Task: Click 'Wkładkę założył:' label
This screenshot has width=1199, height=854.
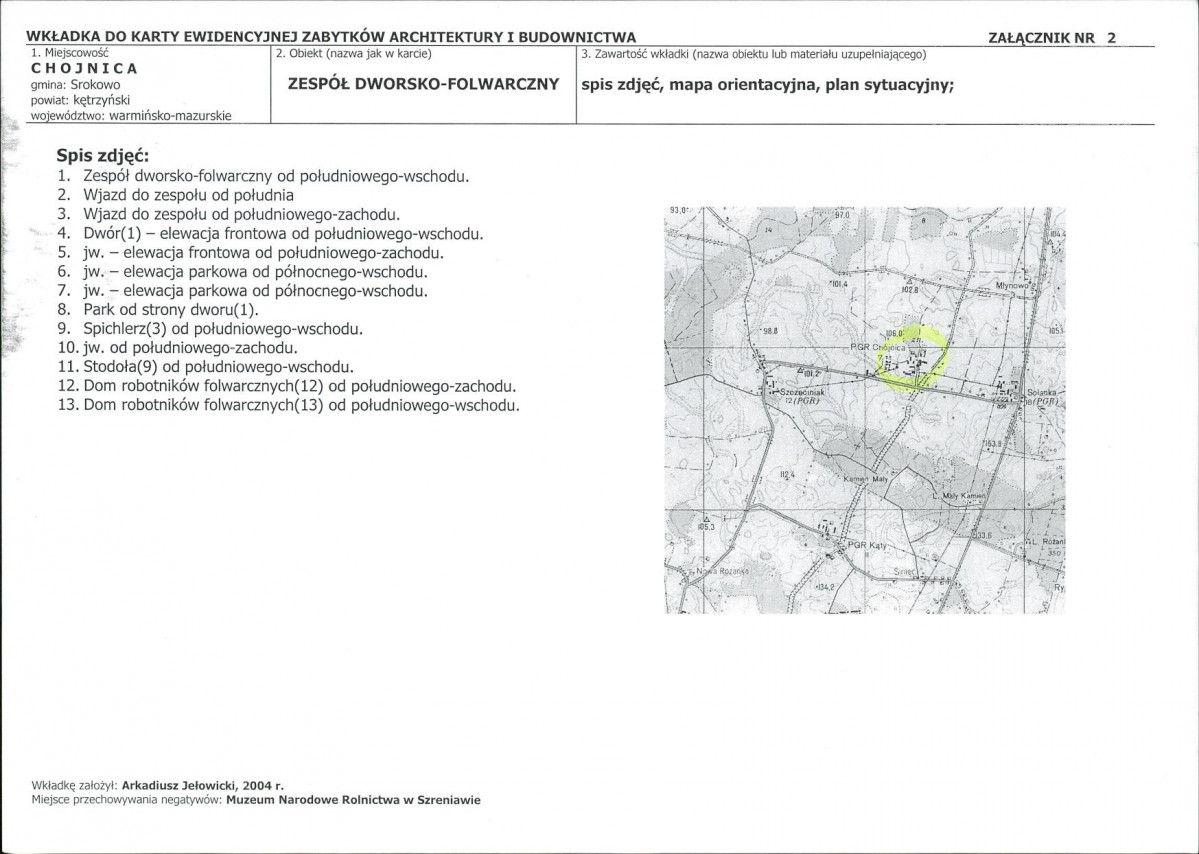Action: [x=75, y=785]
